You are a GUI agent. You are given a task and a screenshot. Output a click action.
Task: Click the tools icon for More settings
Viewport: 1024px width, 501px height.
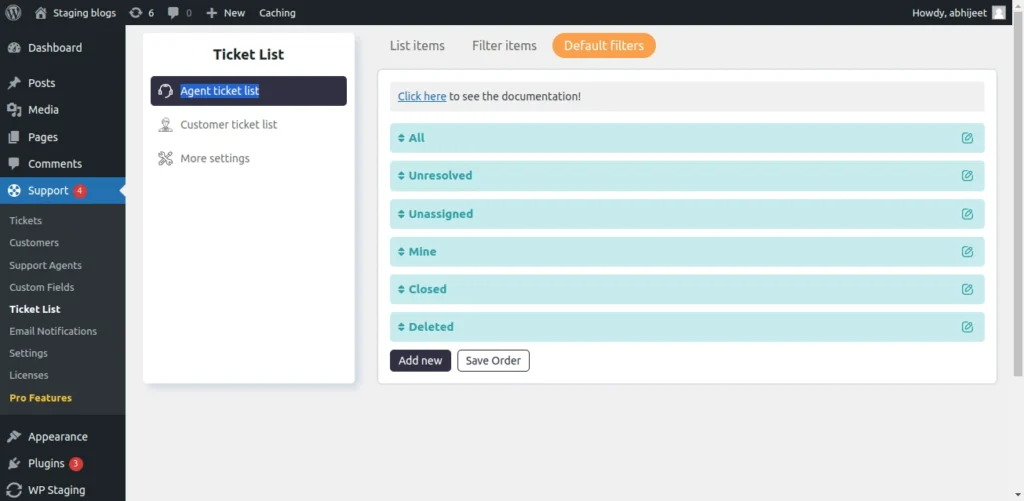tap(165, 158)
